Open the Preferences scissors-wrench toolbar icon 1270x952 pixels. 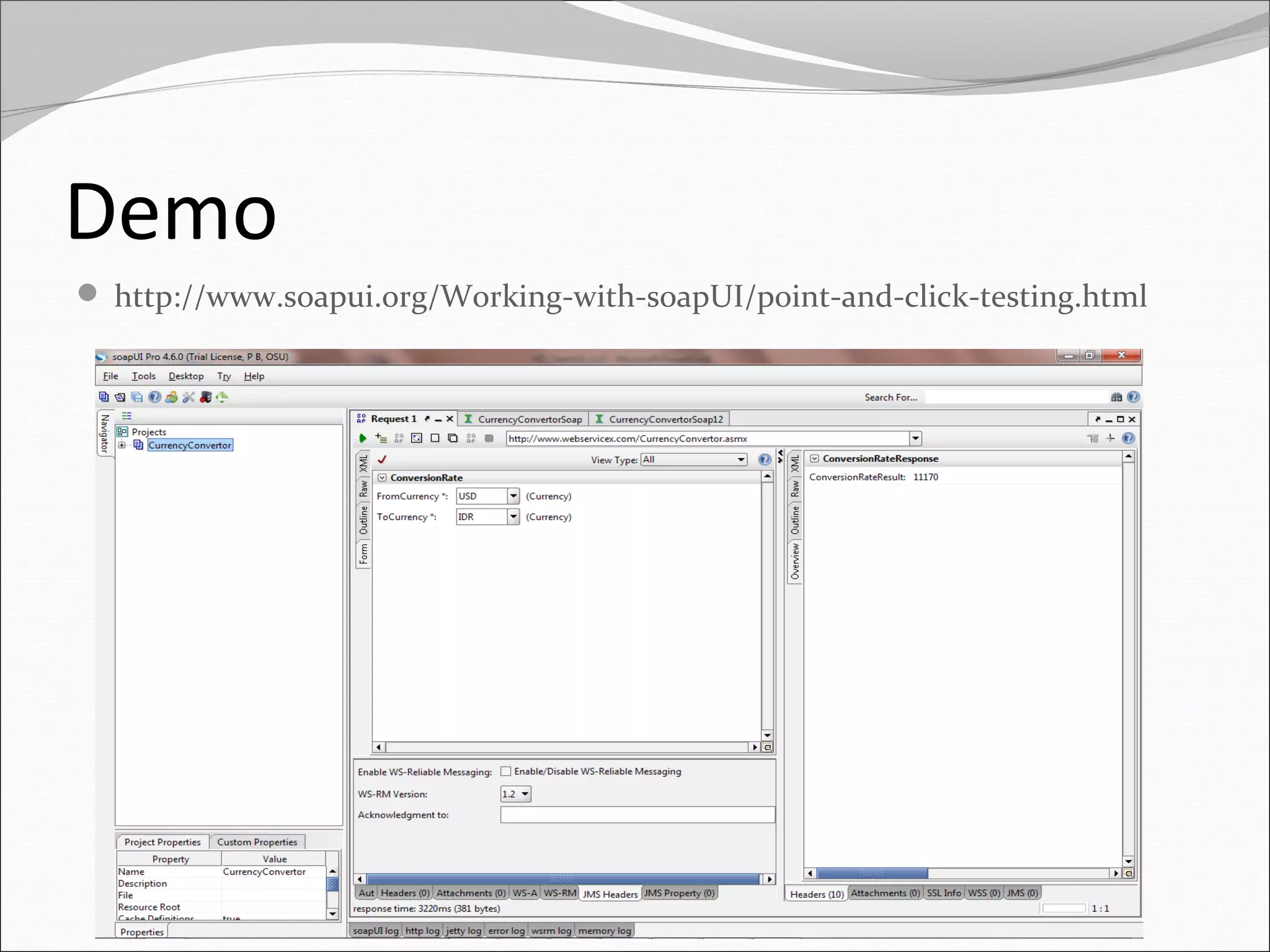(x=189, y=397)
